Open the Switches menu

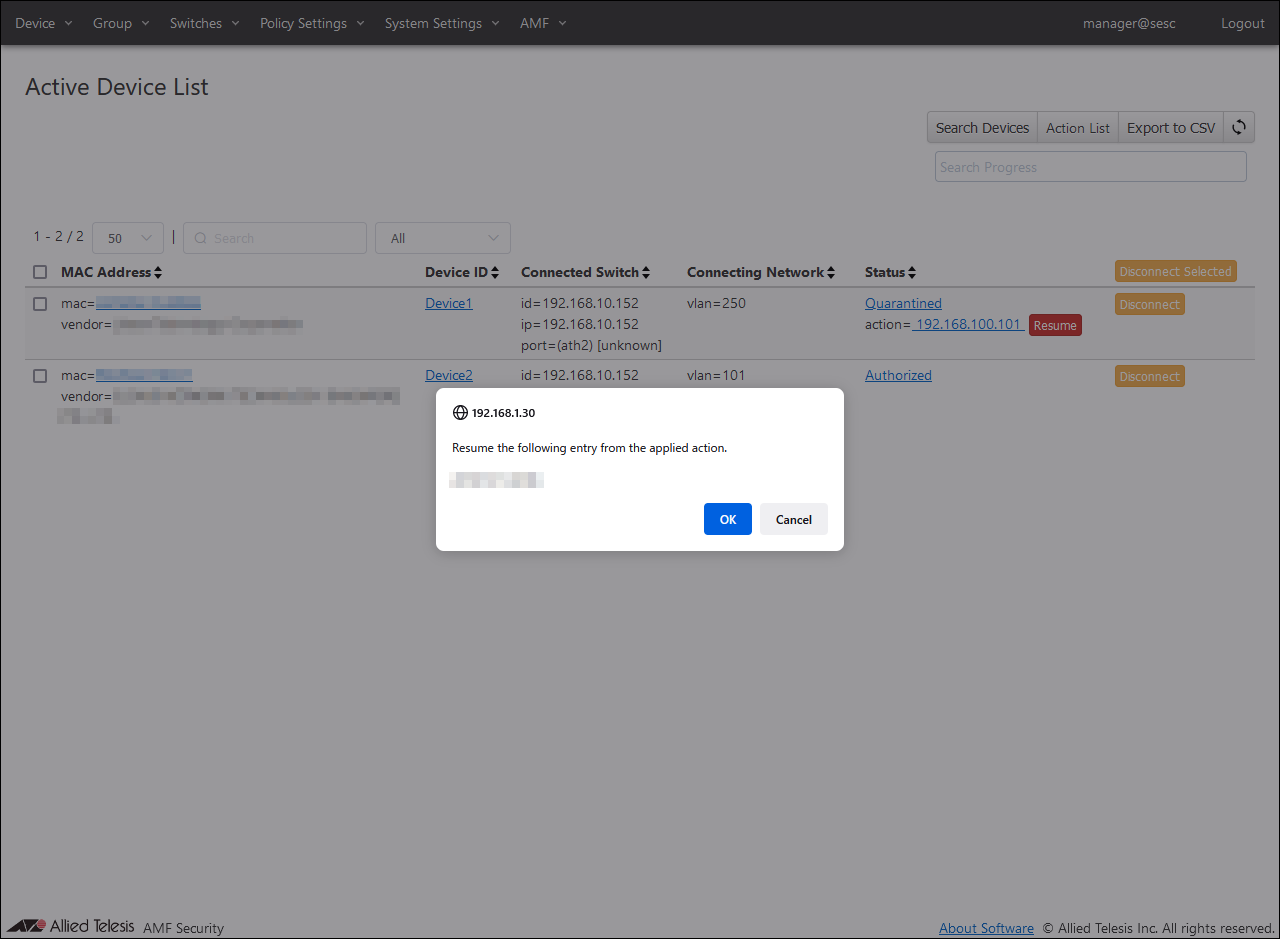pos(204,23)
